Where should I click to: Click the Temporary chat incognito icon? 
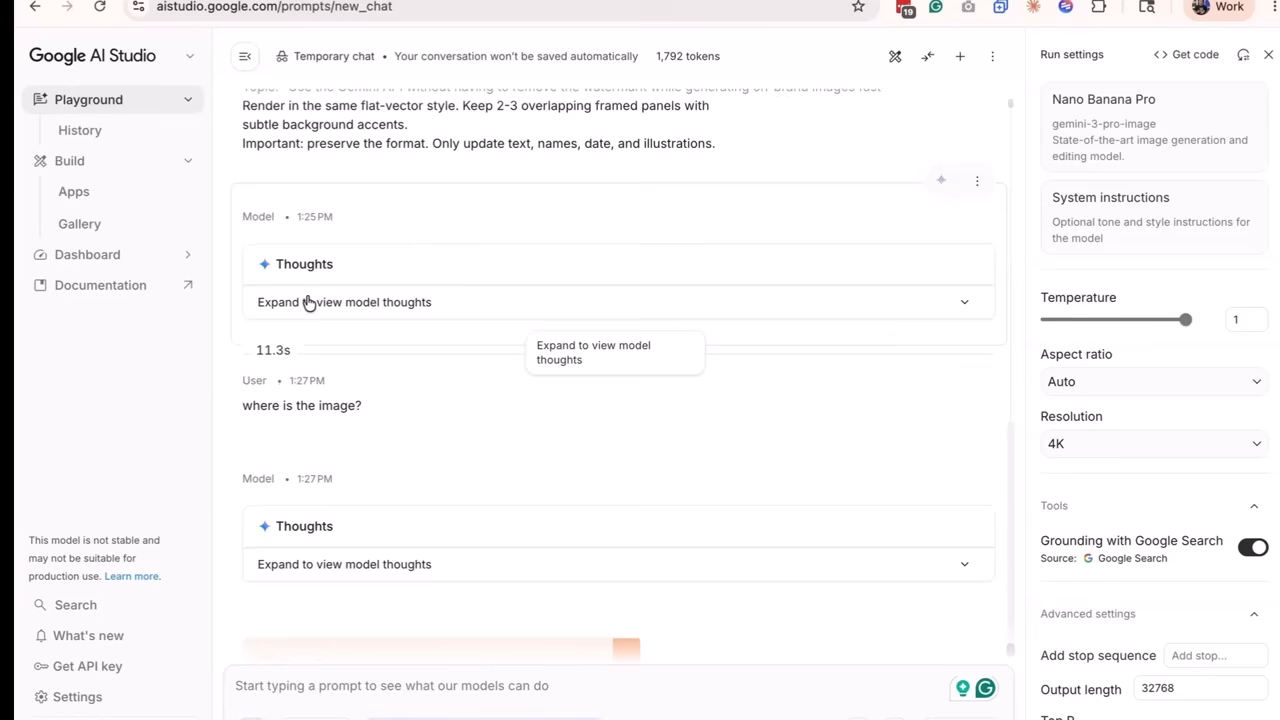(x=282, y=56)
